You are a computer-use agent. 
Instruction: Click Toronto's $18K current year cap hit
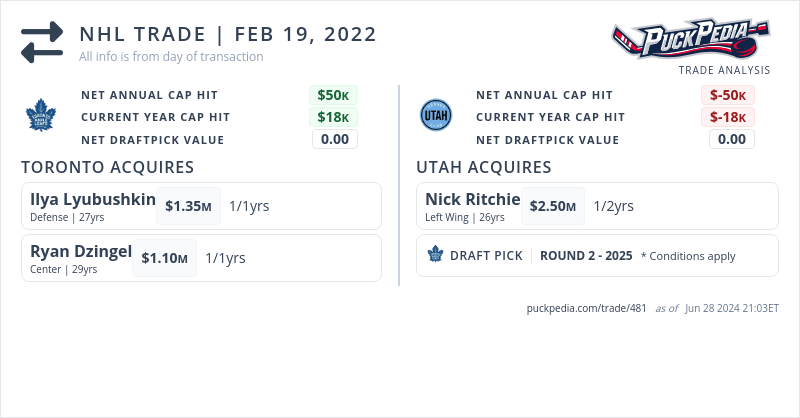(333, 117)
